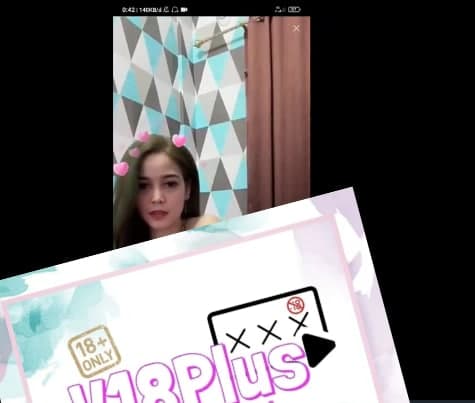Click the 140KB/s network speed indicator
Screen dimensions: 475x403
tap(150, 10)
